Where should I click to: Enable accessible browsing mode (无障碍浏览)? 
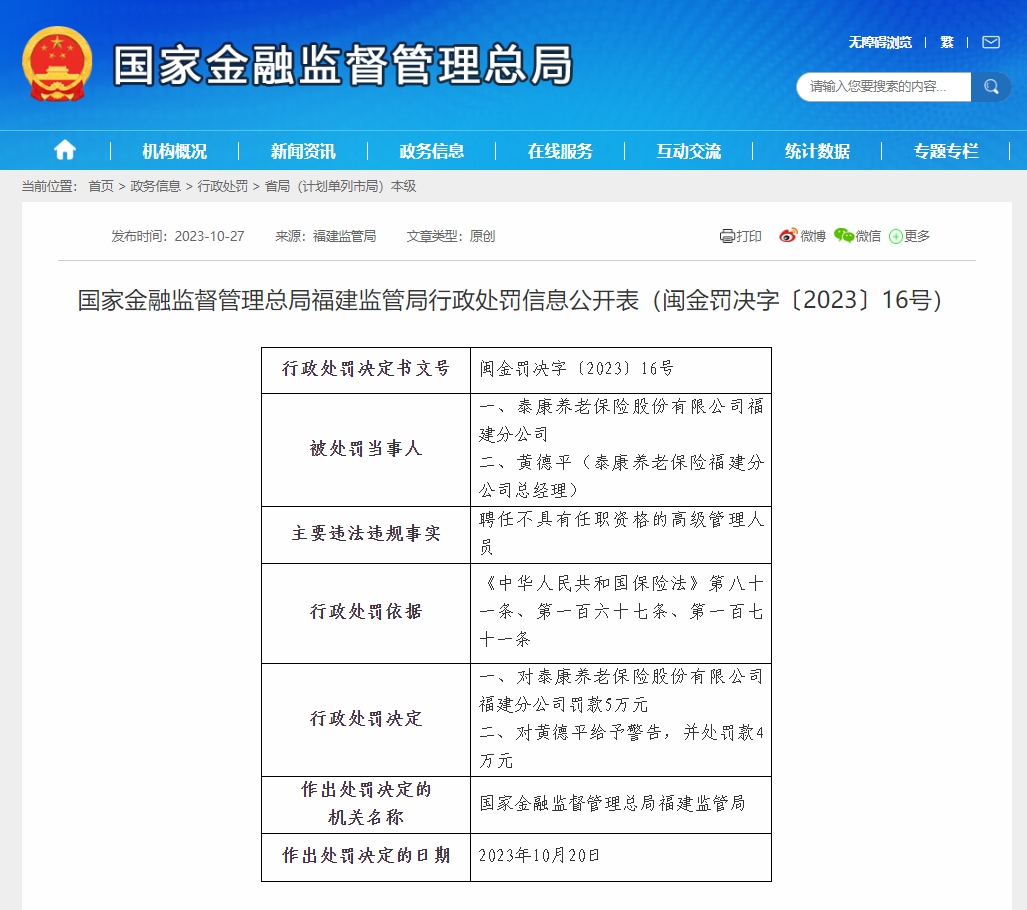pyautogui.click(x=880, y=43)
